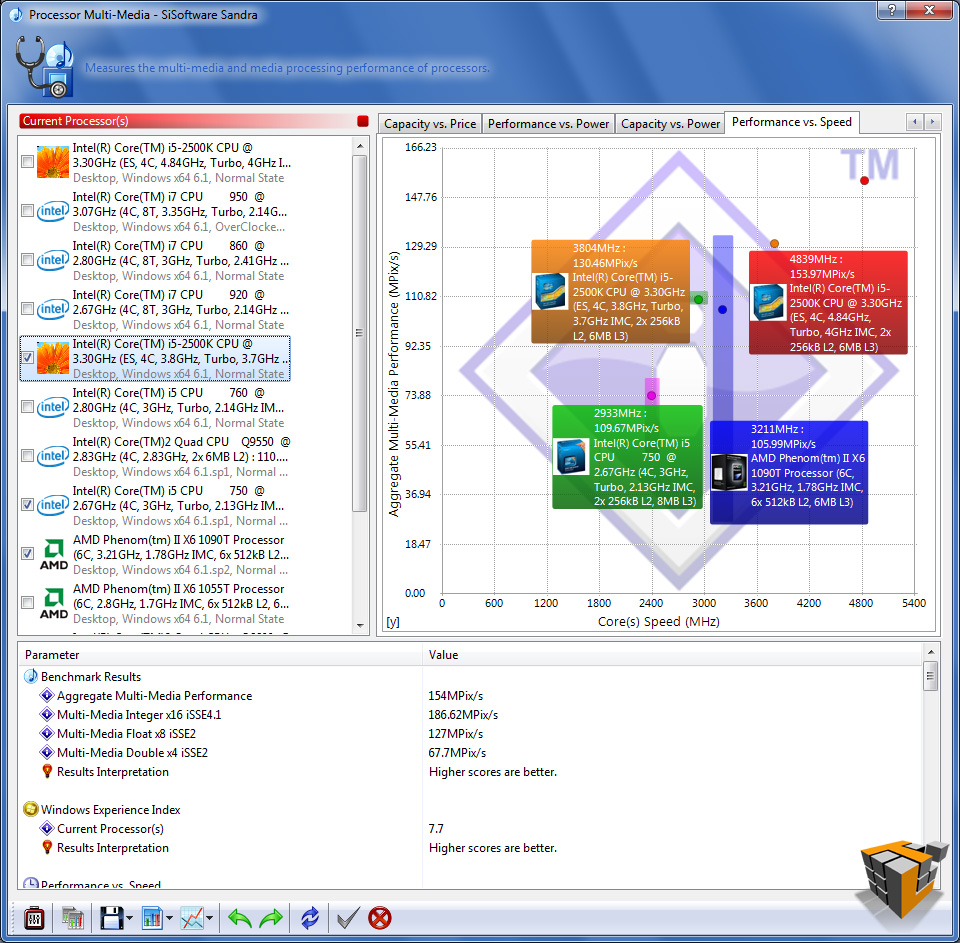Viewport: 960px width, 943px height.
Task: Click the benchmark options icon in bottom toolbar
Action: pos(34,919)
